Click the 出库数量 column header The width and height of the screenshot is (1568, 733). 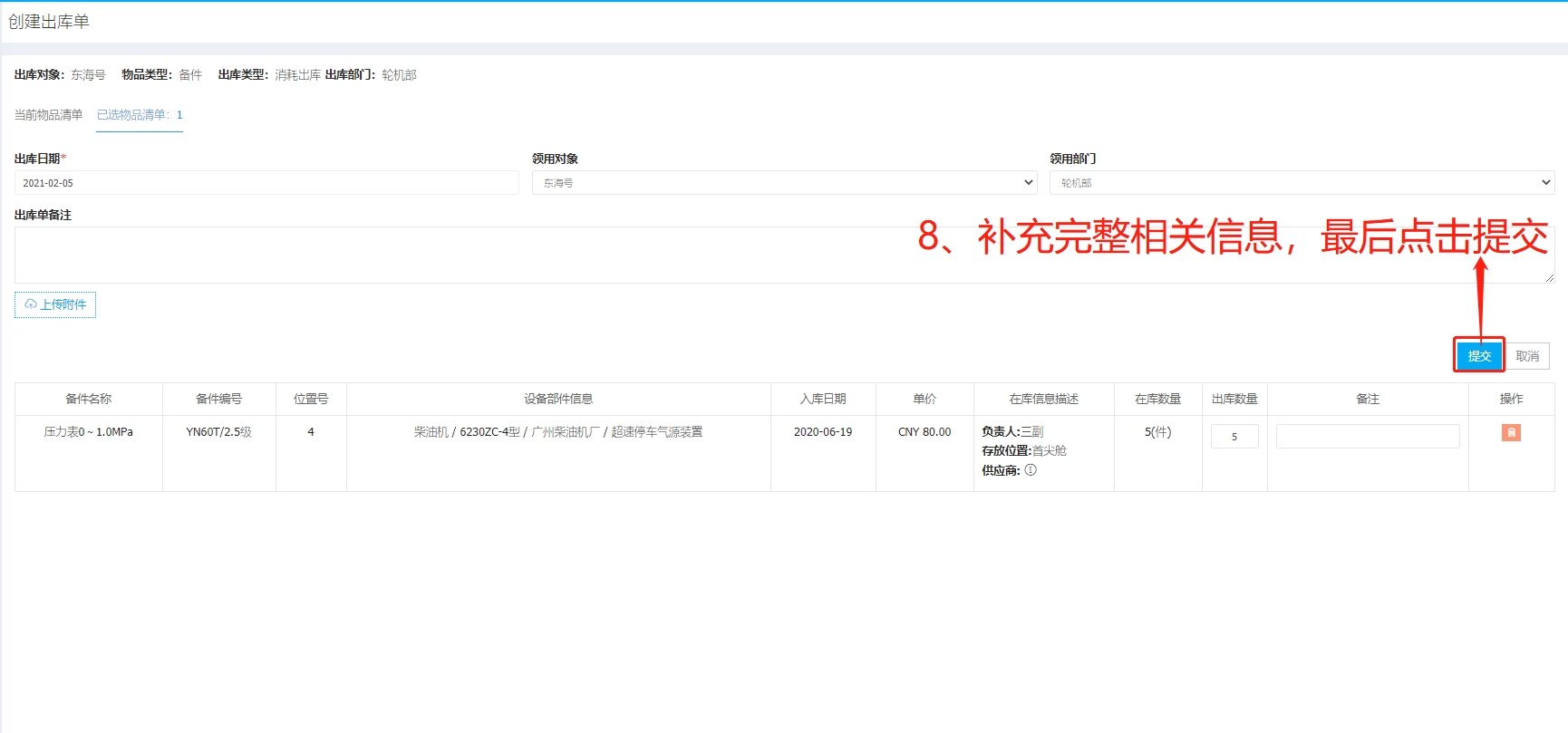point(1234,399)
